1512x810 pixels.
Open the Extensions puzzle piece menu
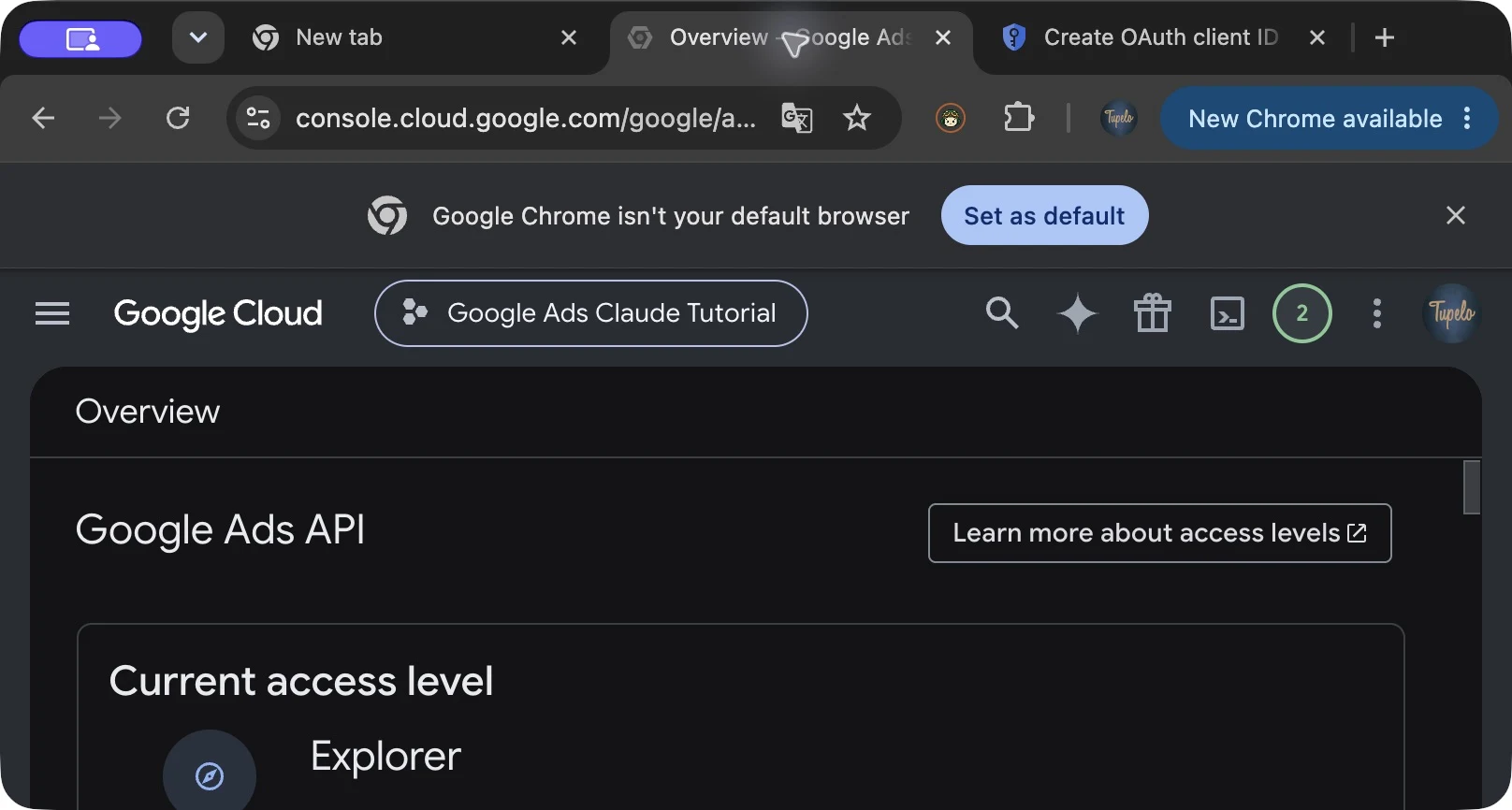pos(1019,118)
